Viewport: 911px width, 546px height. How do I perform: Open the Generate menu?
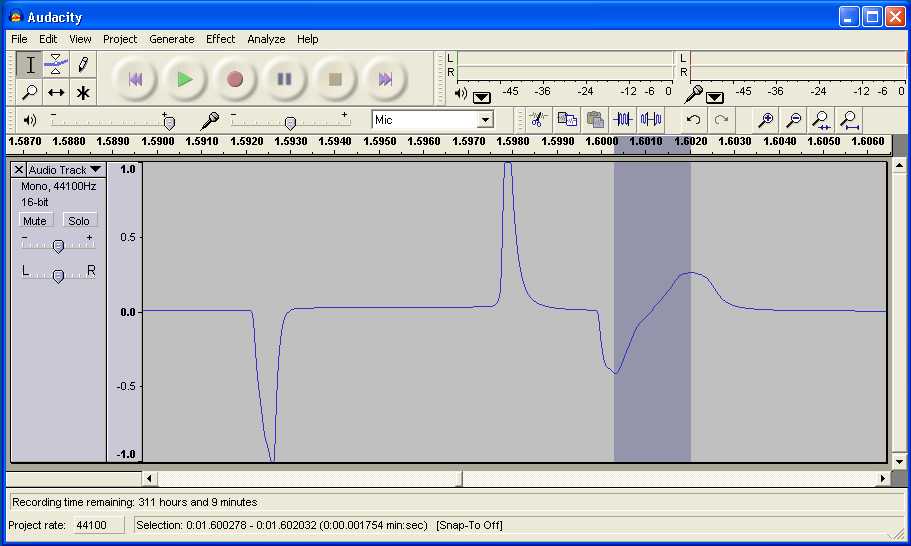[x=171, y=39]
